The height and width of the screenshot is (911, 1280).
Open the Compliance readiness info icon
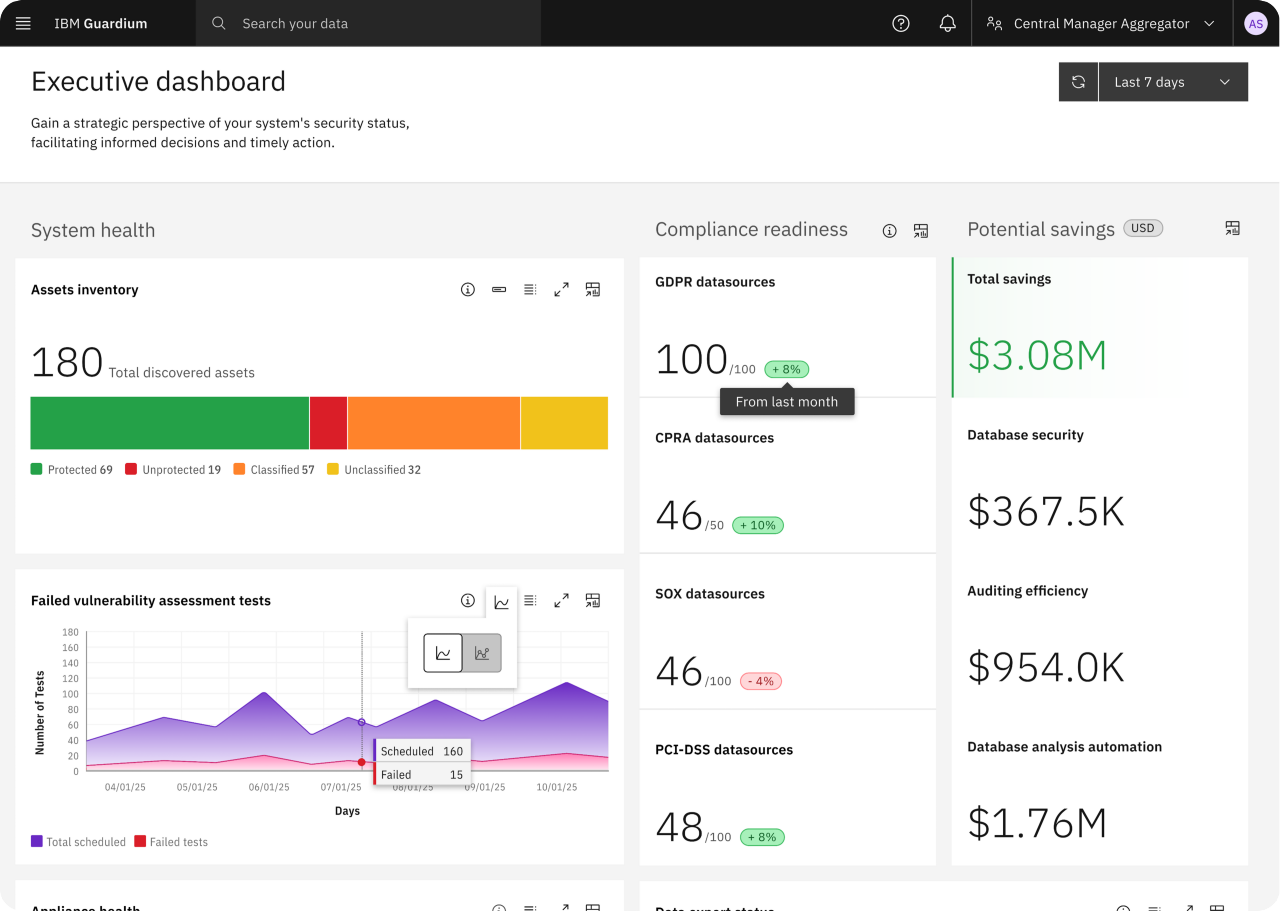[889, 231]
